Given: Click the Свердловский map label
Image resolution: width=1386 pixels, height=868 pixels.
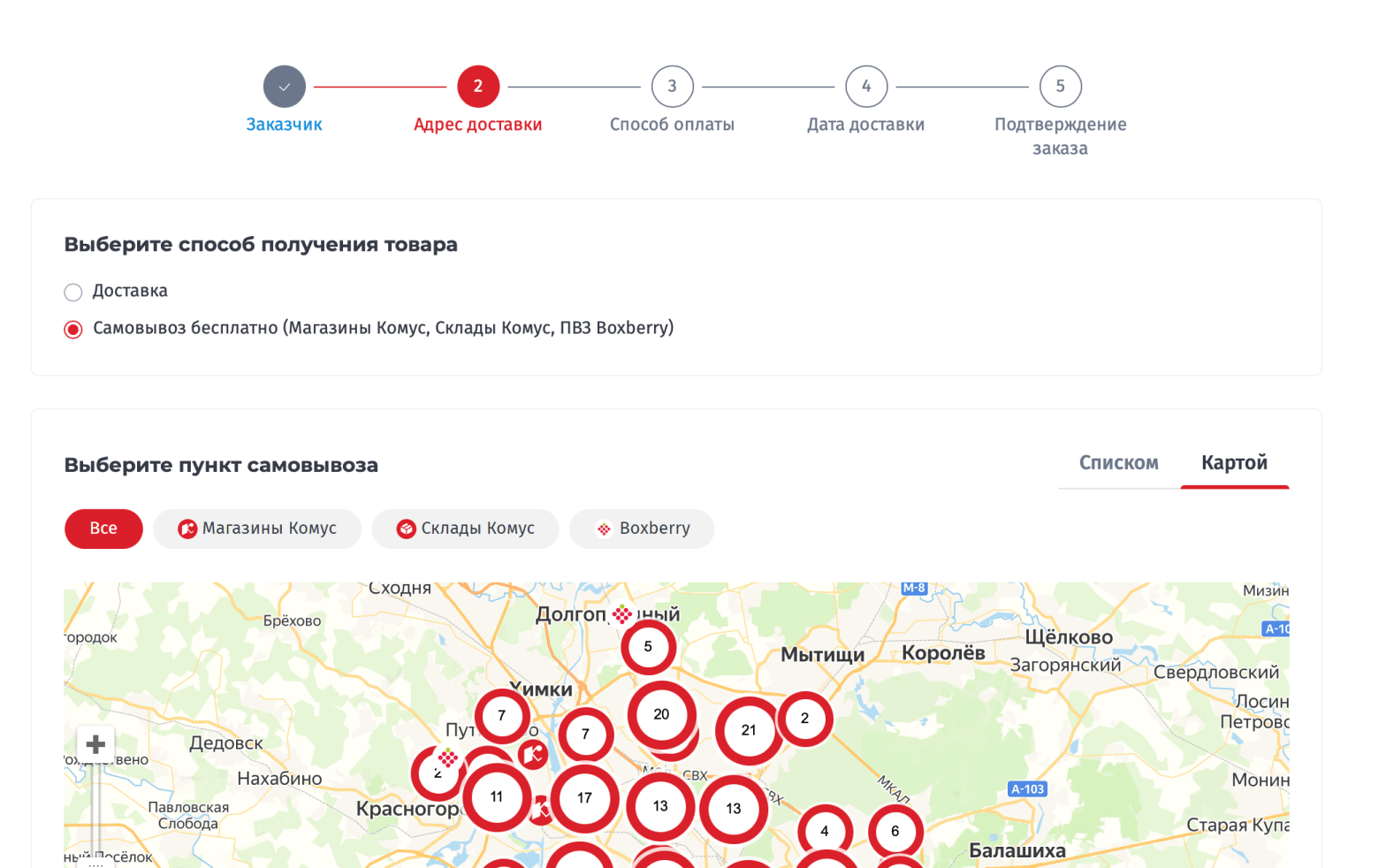Looking at the screenshot, I should point(1216,673).
